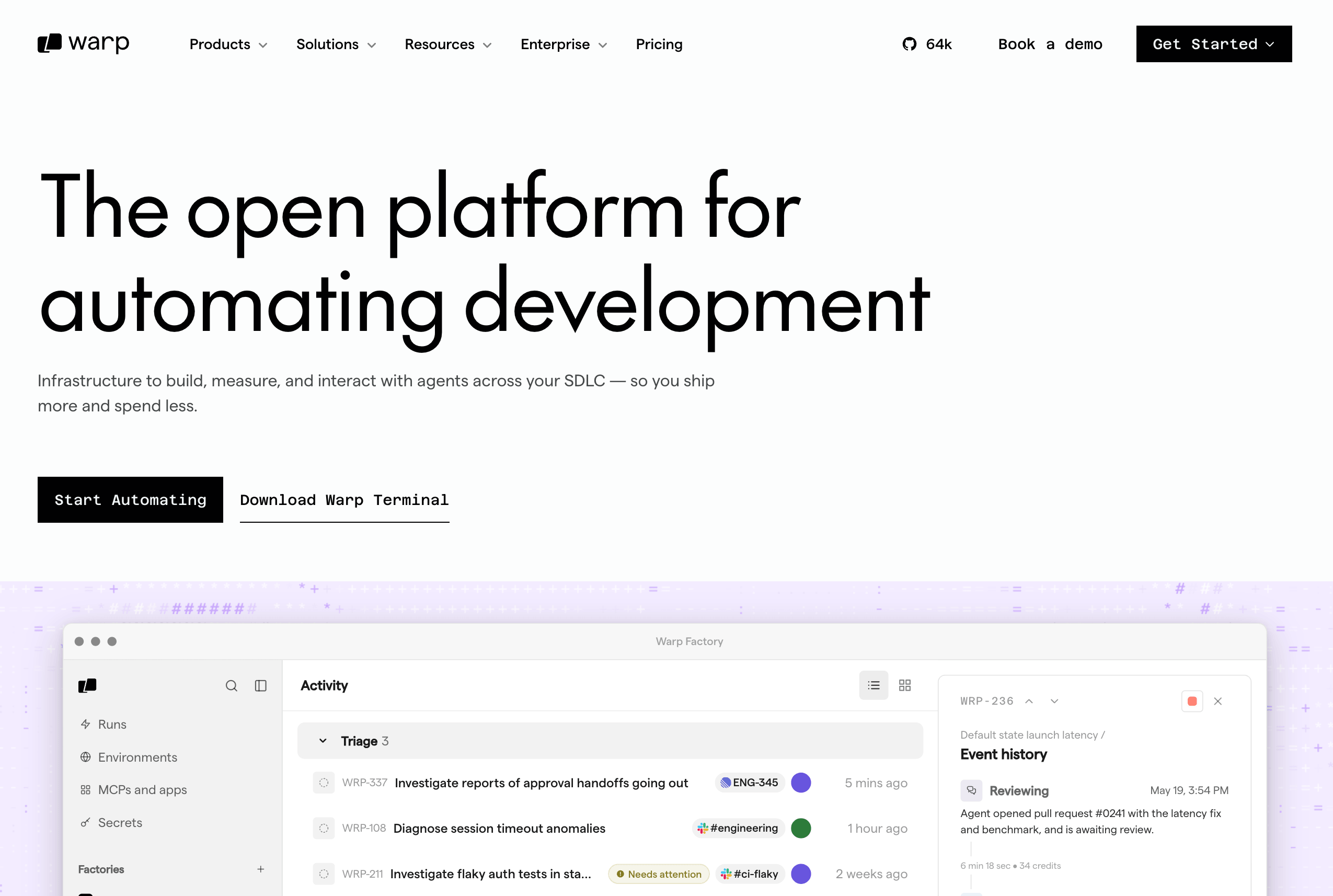The image size is (1333, 896).
Task: Switch Activity to grid view
Action: tap(905, 685)
